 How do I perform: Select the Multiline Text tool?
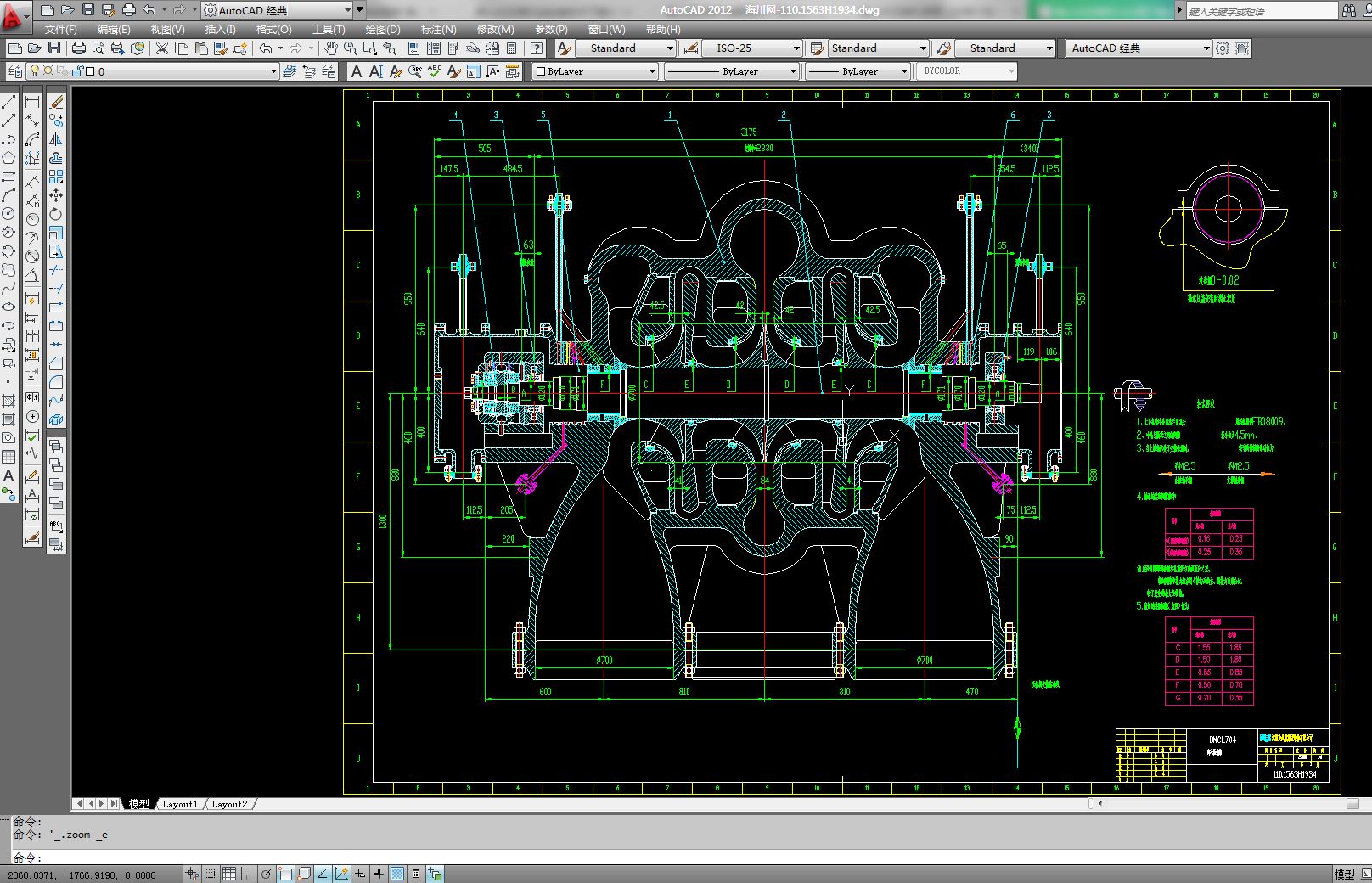click(9, 475)
